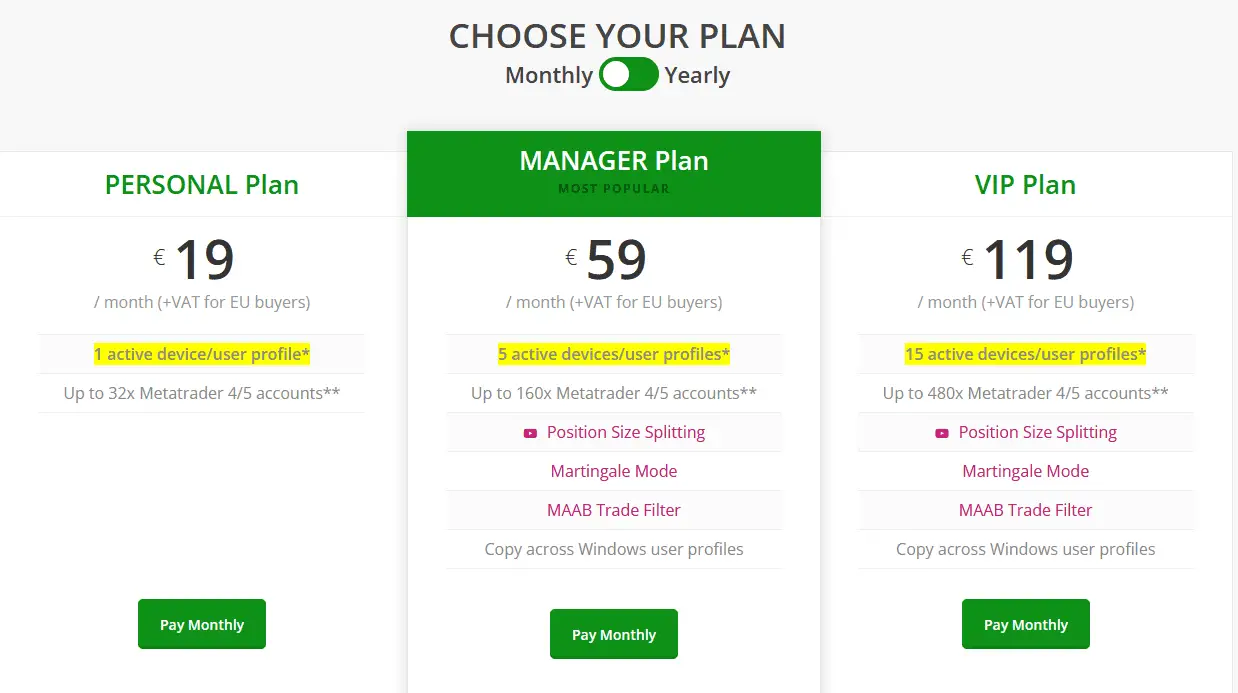Click the YouTube icon in VIP Plan
Image resolution: width=1238 pixels, height=693 pixels.
(x=942, y=433)
